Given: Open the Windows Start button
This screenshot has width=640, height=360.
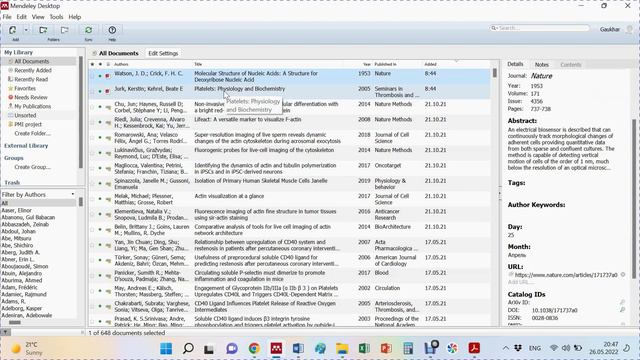Looking at the screenshot, I should point(166,349).
